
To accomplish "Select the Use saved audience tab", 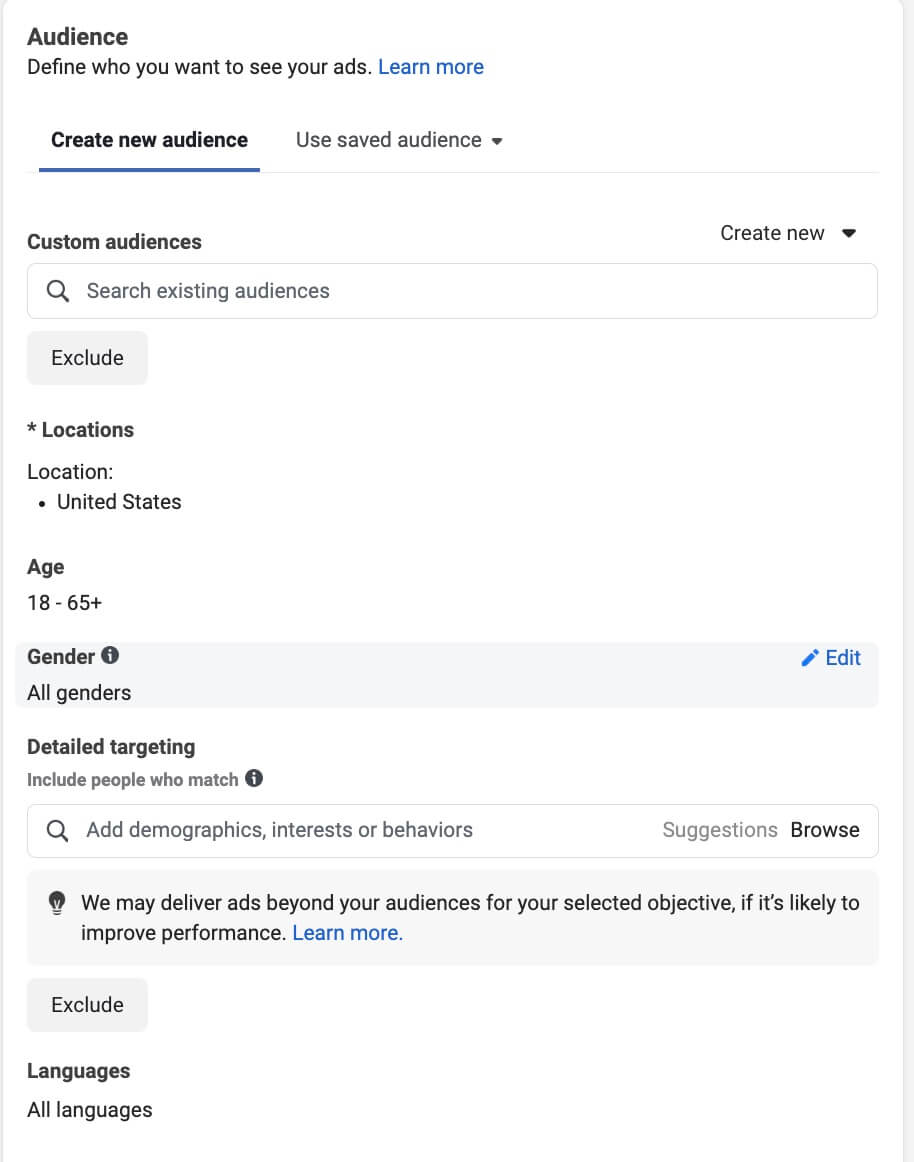I will click(x=388, y=140).
